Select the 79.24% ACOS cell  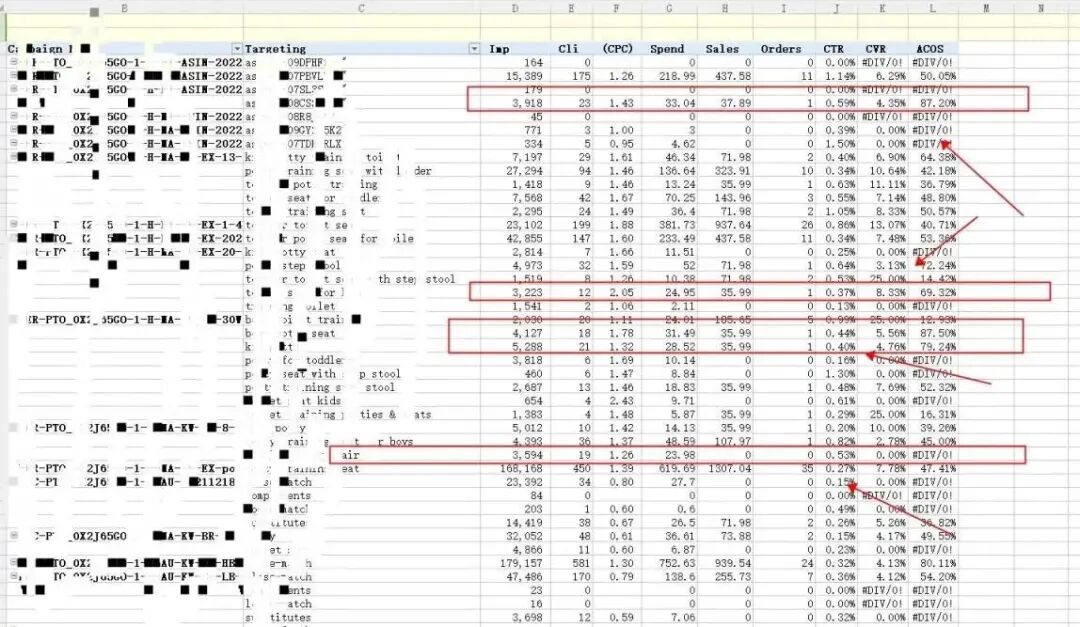pyautogui.click(x=937, y=347)
